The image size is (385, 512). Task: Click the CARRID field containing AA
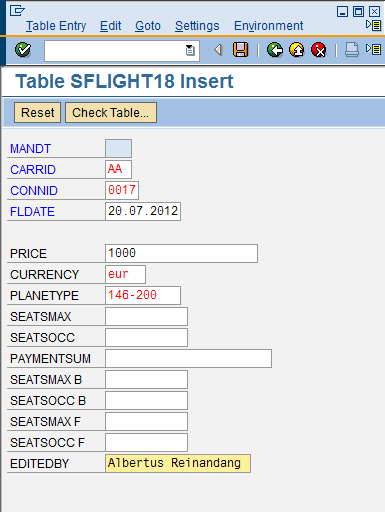click(x=118, y=169)
